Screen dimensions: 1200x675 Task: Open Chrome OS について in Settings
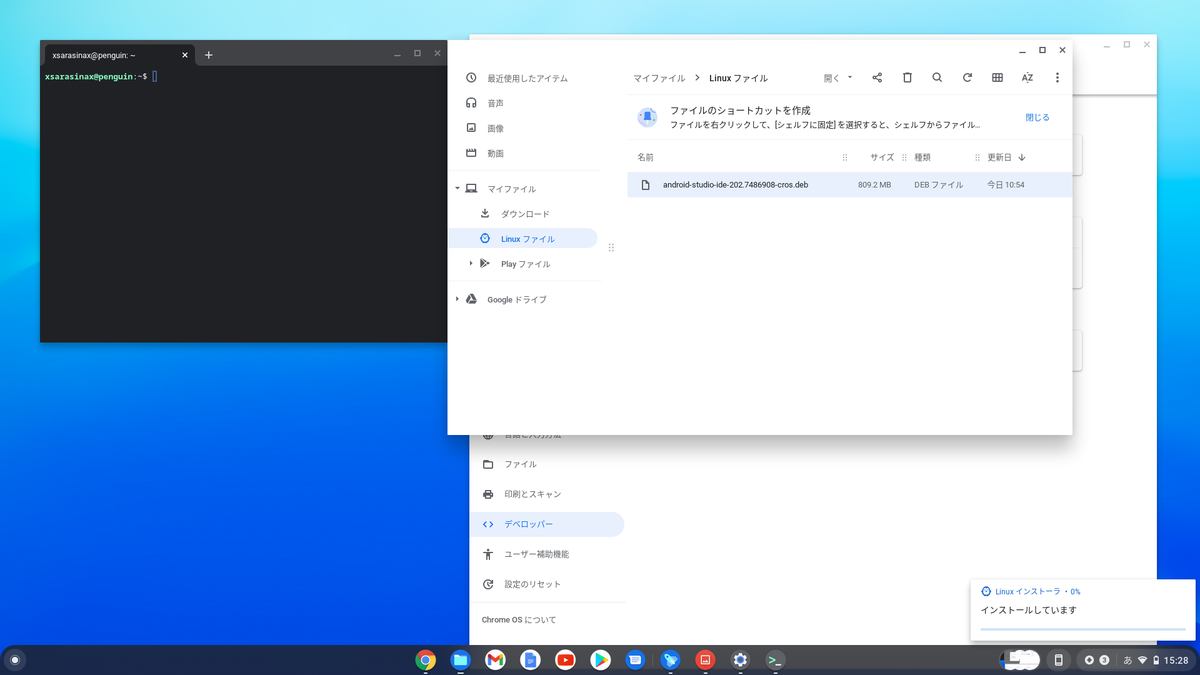[519, 620]
